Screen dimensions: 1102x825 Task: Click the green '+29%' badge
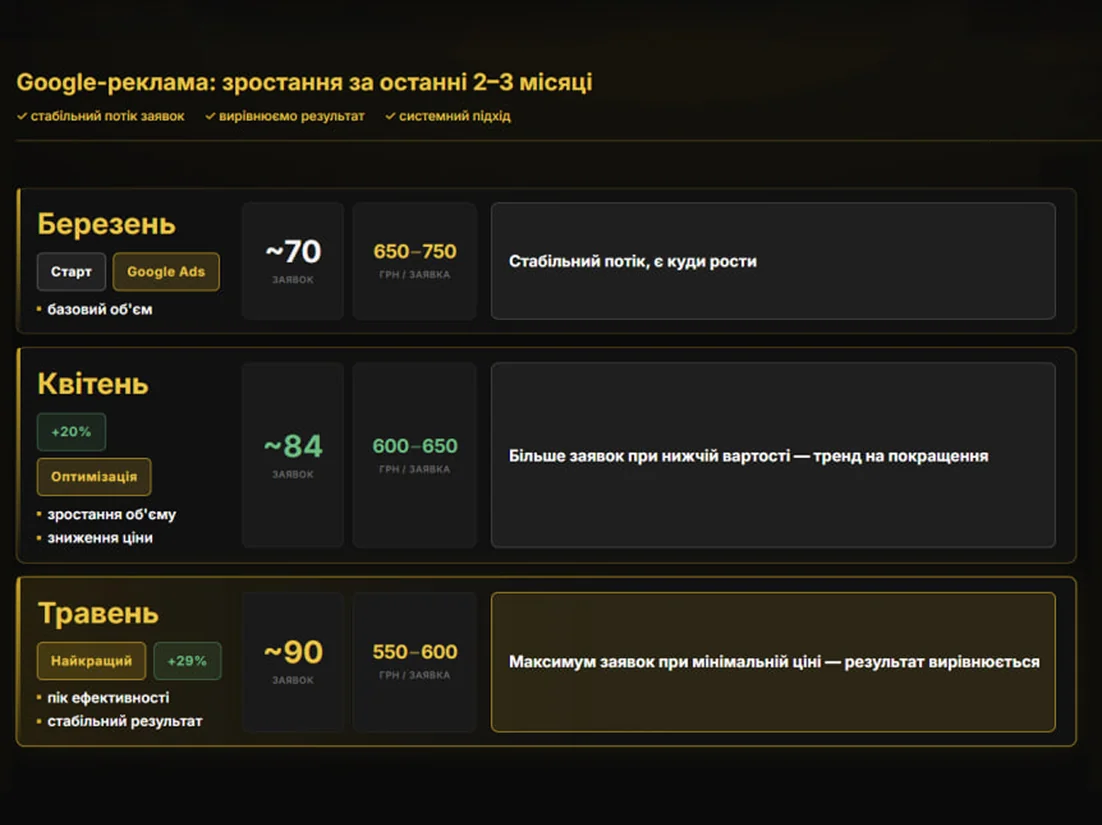[187, 661]
